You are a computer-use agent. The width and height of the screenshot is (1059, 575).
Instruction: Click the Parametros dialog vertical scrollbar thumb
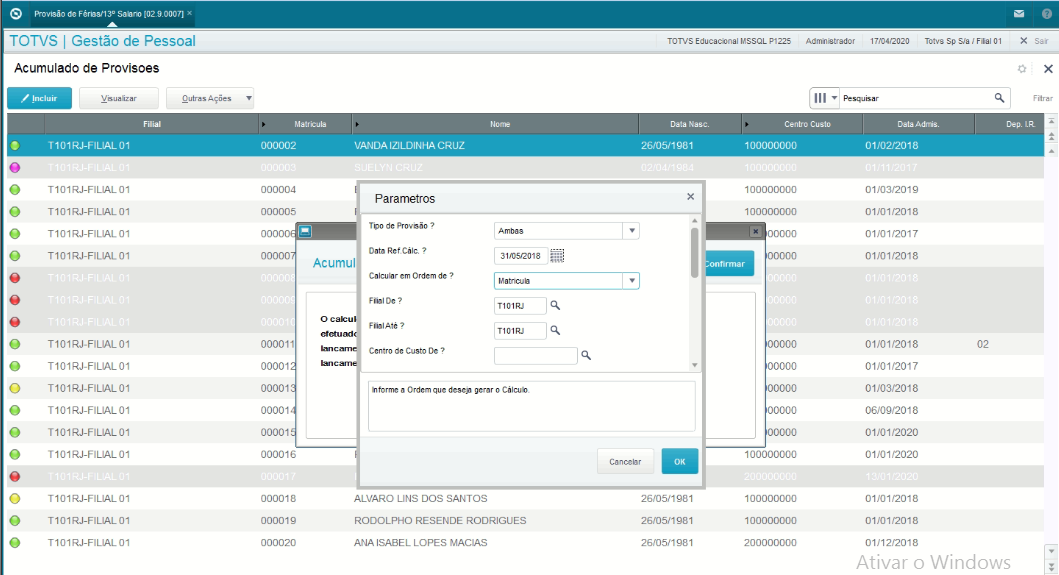click(694, 253)
